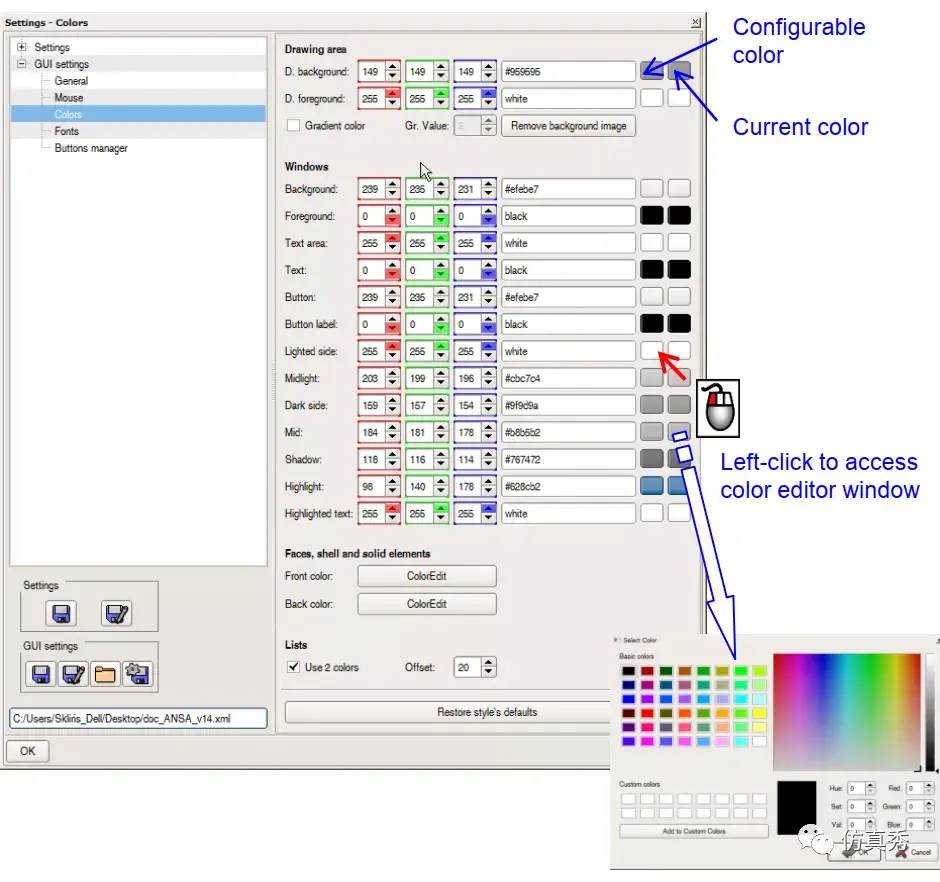Collapse the GUI settings tree node
The height and width of the screenshot is (882, 940).
22,64
